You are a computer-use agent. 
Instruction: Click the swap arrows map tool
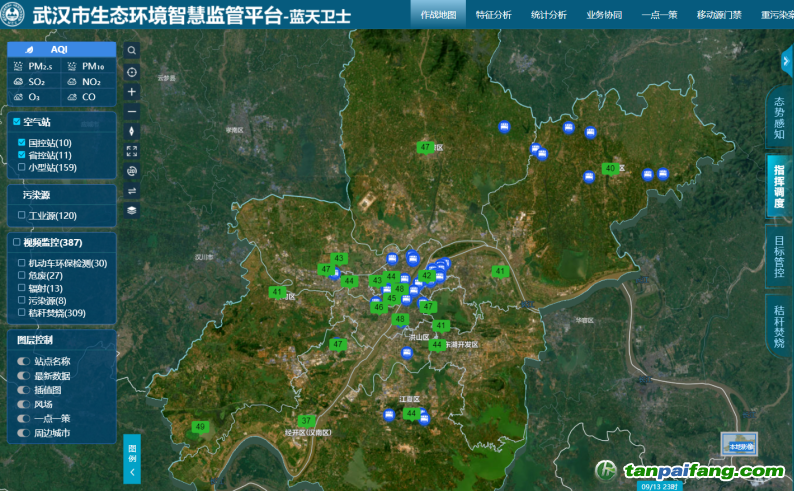point(132,191)
